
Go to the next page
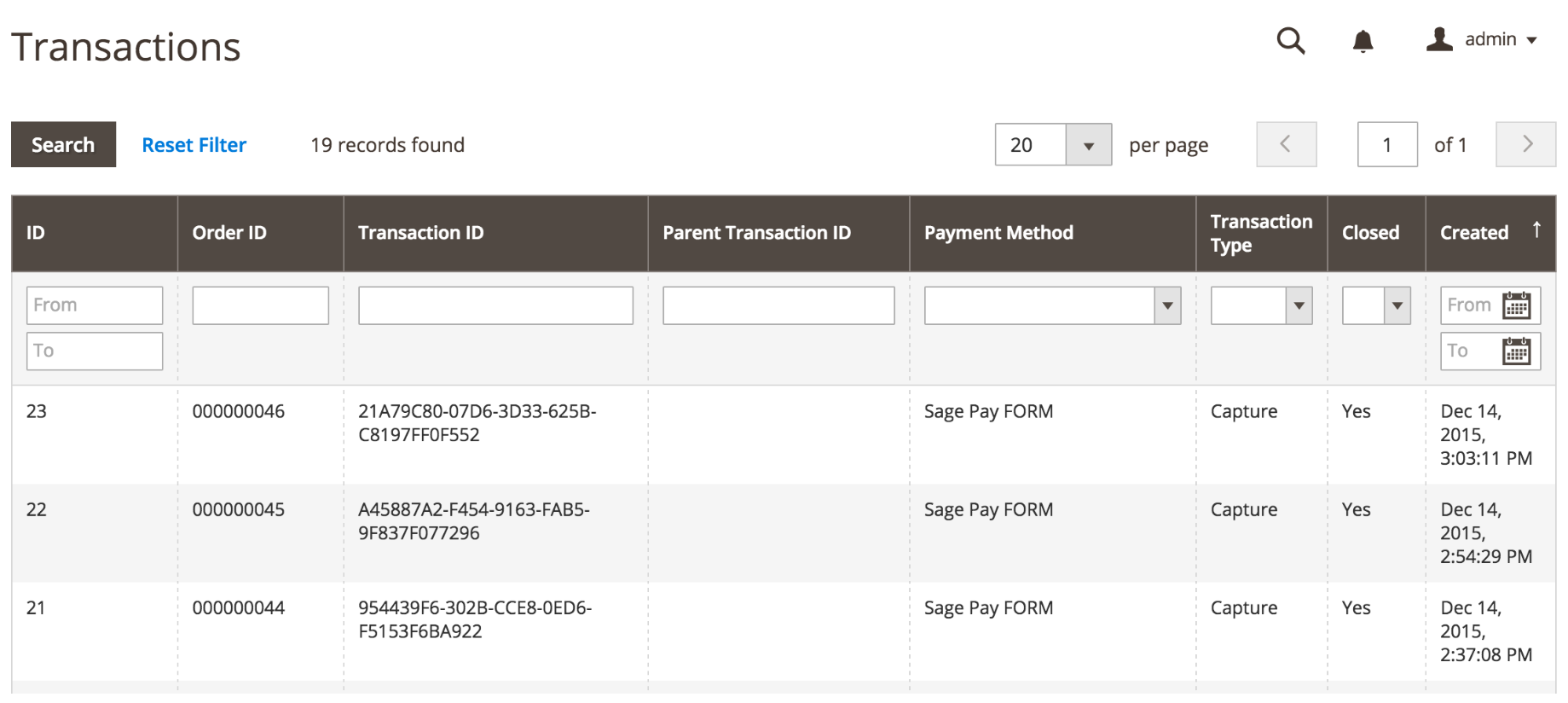coord(1525,144)
